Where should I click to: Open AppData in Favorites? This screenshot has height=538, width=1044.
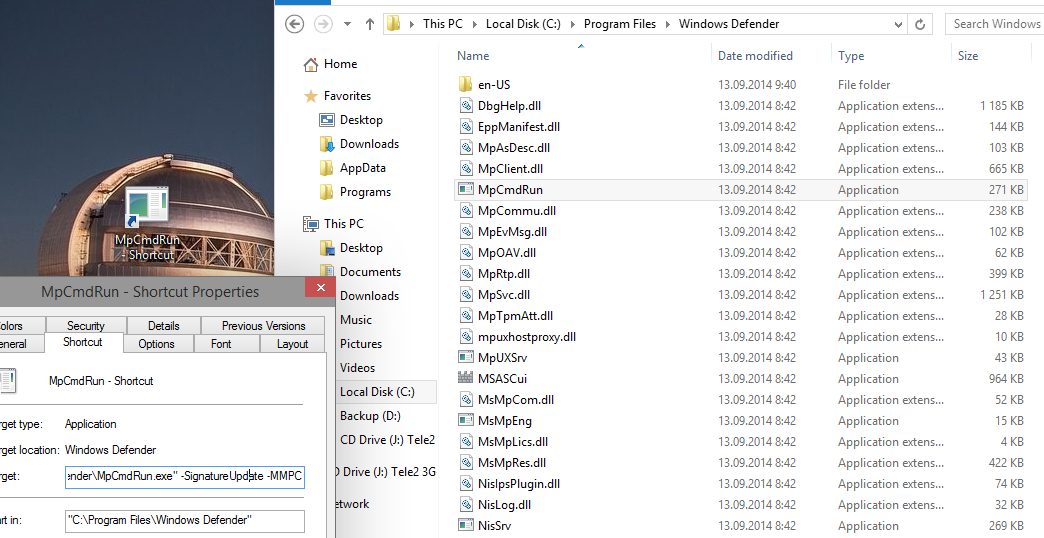(x=363, y=168)
